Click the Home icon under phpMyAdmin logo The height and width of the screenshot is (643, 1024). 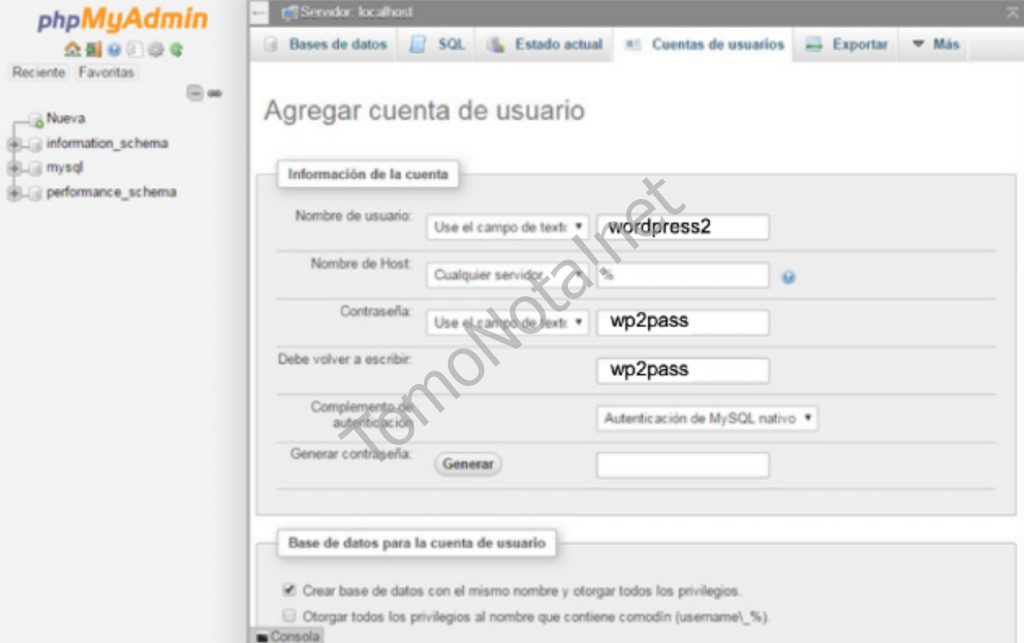pyautogui.click(x=71, y=49)
